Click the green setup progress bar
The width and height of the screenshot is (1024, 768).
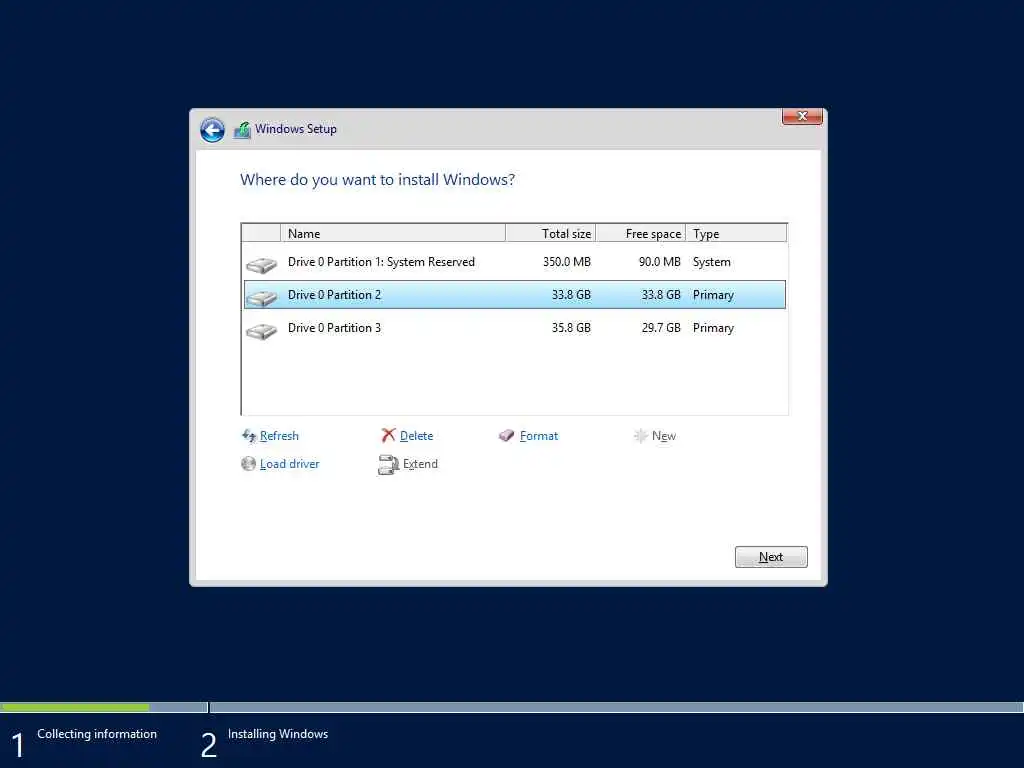coord(75,707)
